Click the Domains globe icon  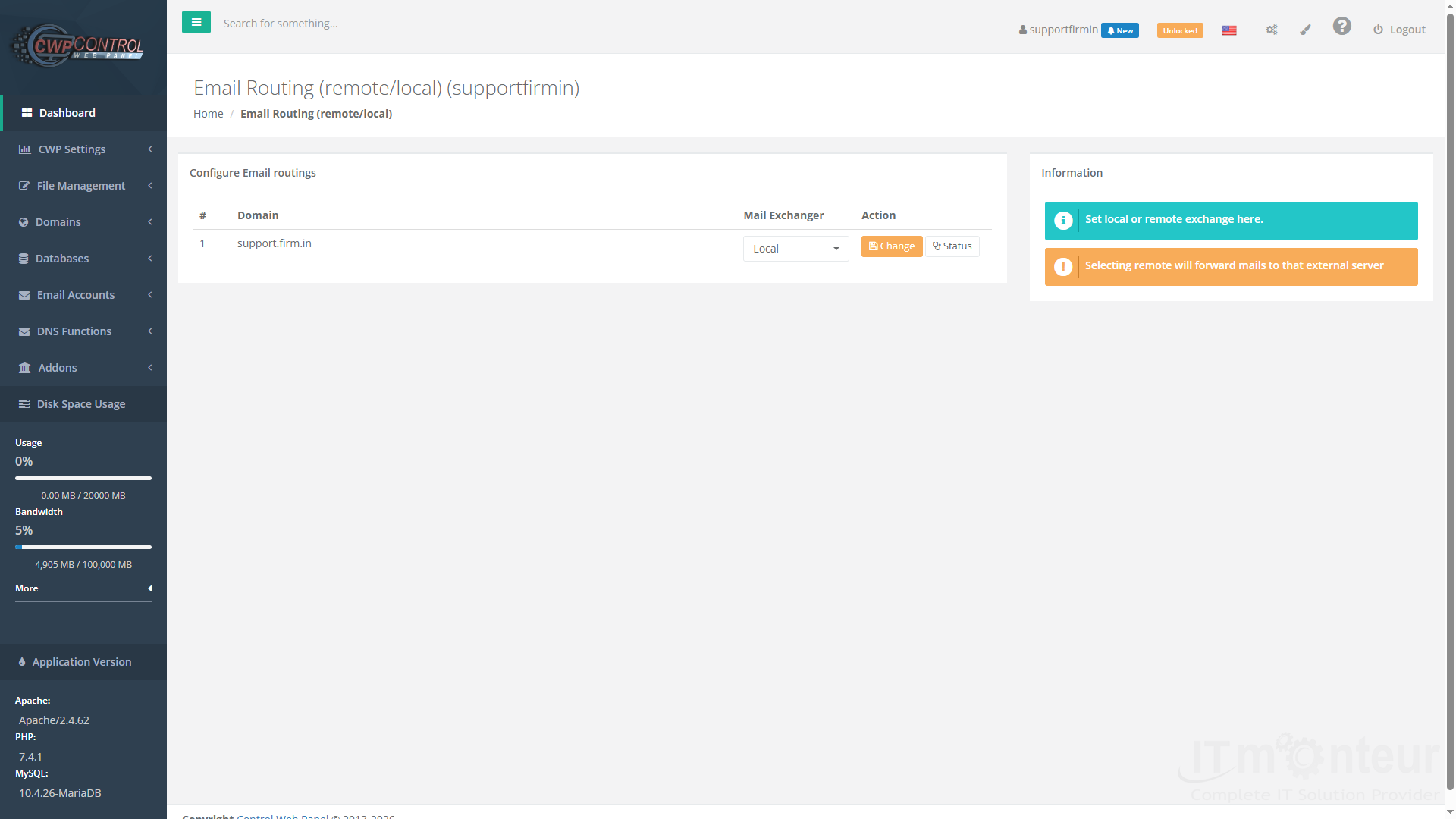coord(24,222)
